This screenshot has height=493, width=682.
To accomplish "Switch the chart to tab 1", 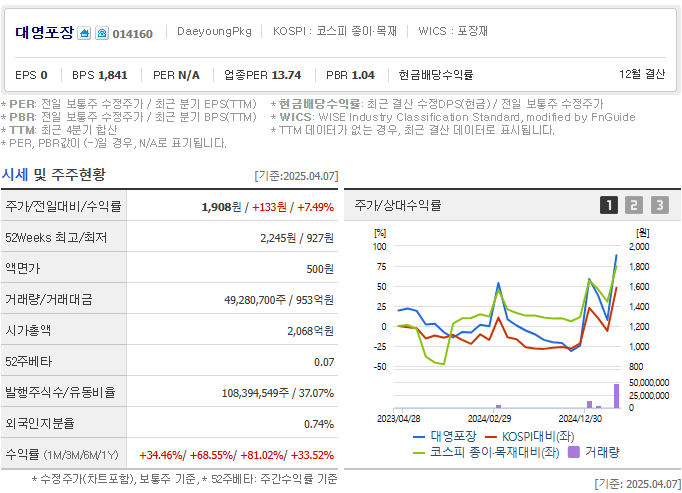I will pos(608,205).
